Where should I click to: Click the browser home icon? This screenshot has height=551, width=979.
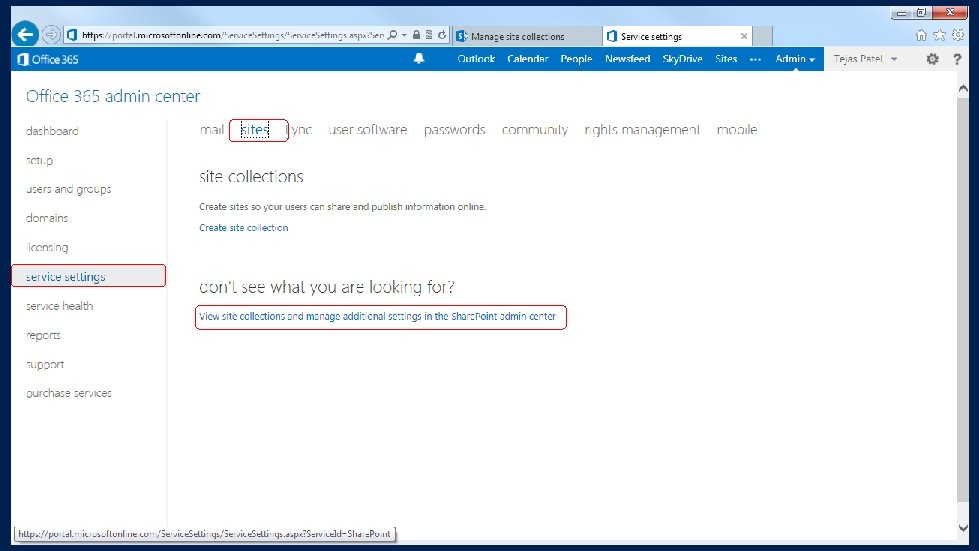point(921,36)
